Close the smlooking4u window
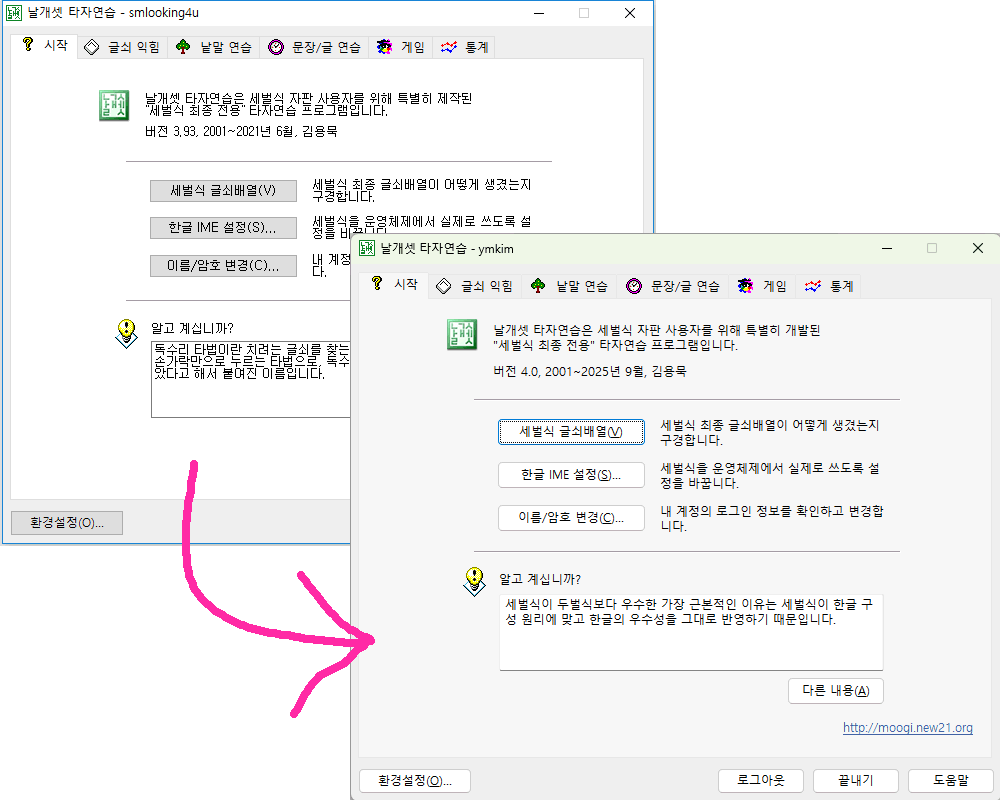Viewport: 1000px width, 800px height. (x=629, y=13)
